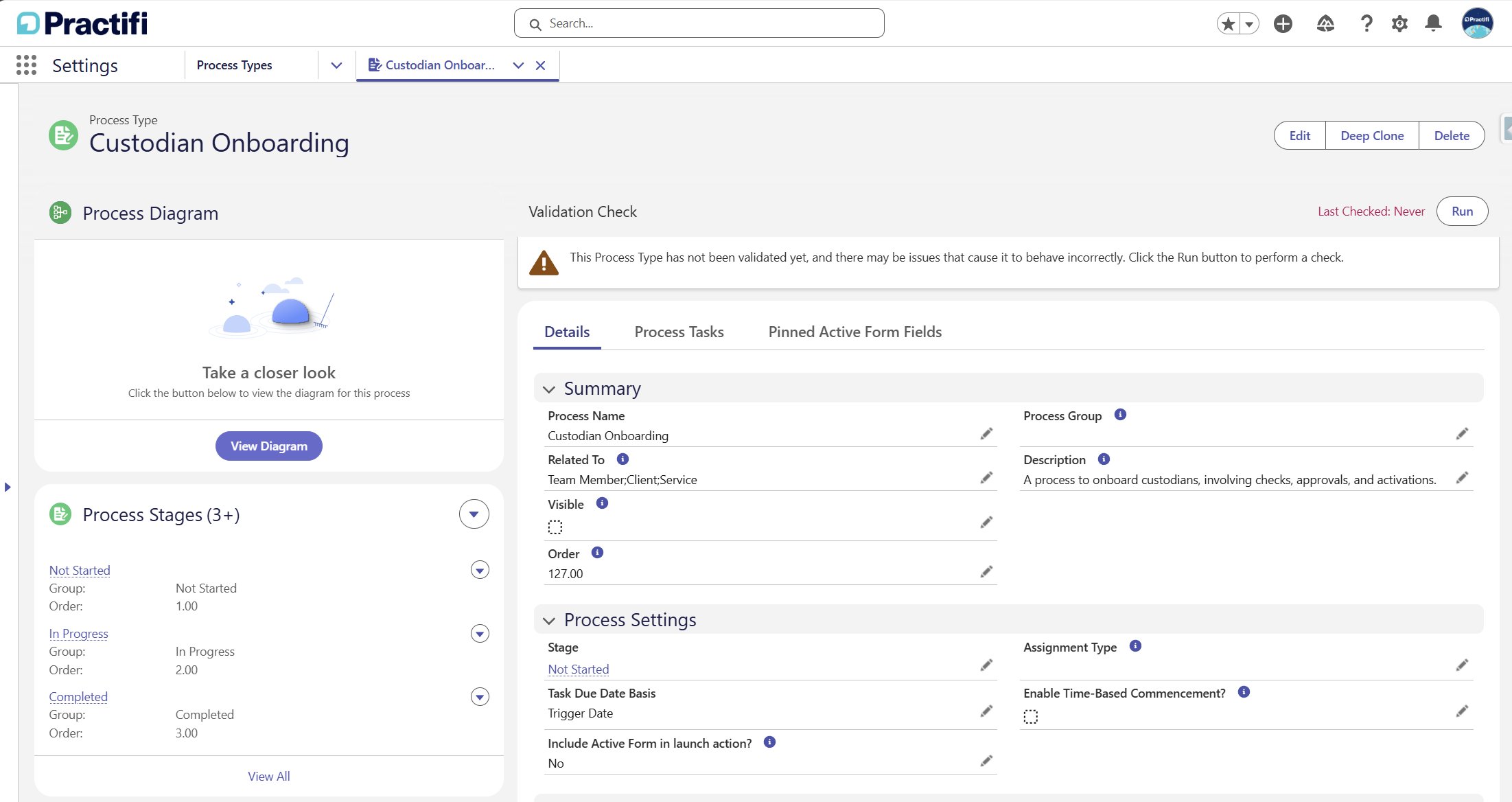
Task: Edit Process Group with pencil icon
Action: click(x=1462, y=434)
